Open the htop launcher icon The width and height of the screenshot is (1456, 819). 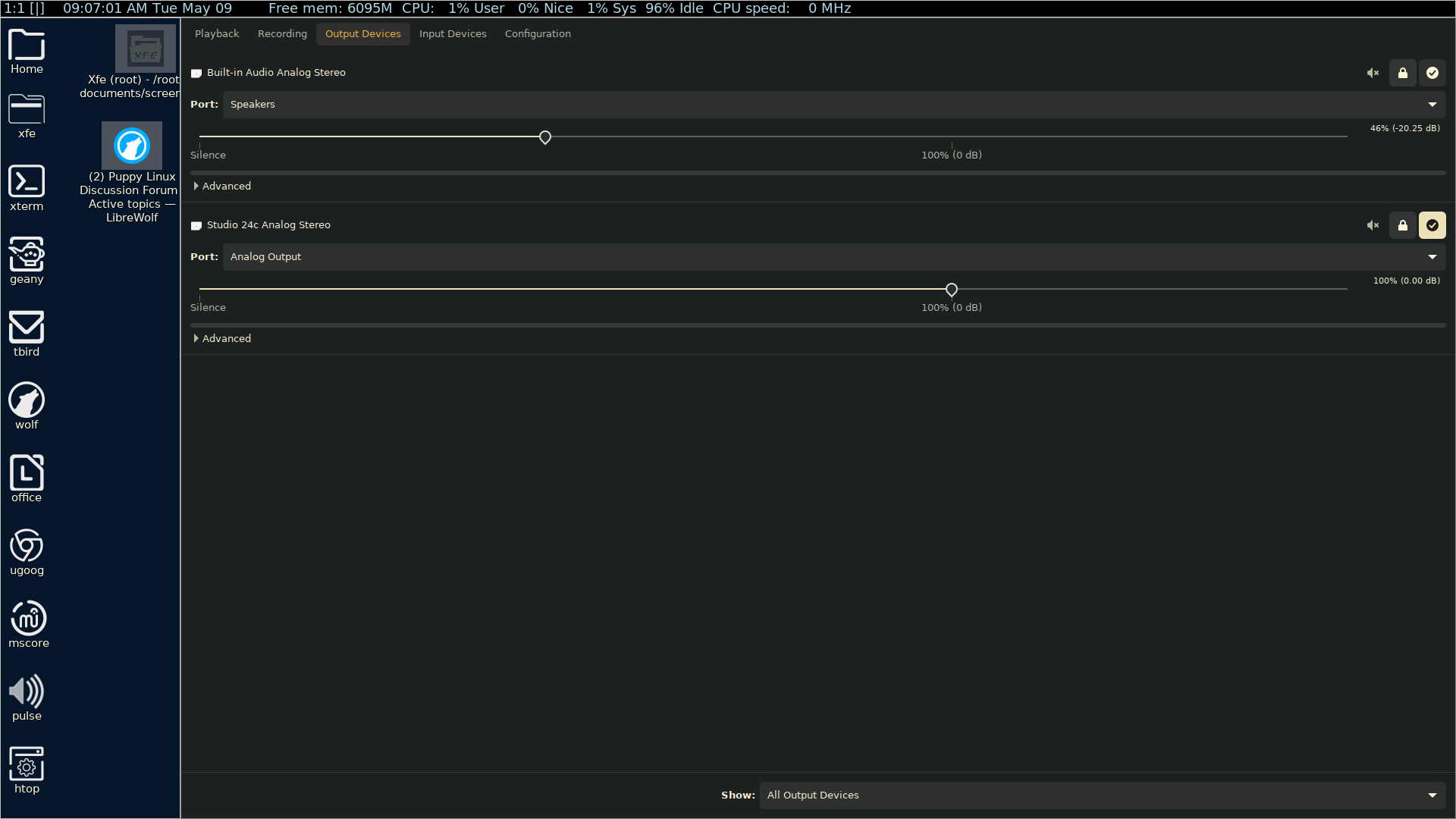[27, 770]
